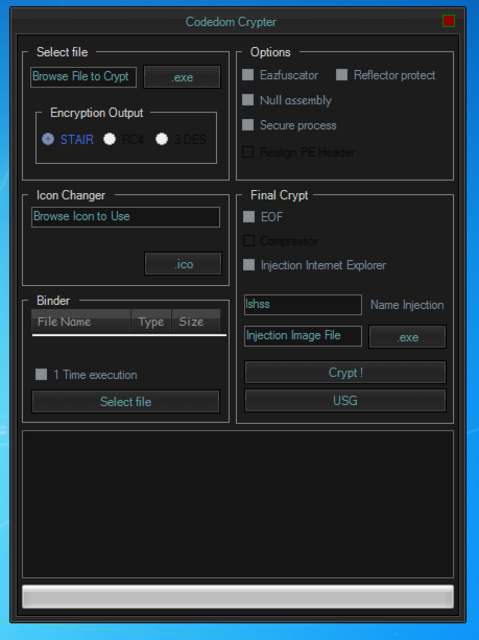Click the .exe button beside Injection Image File
Image resolution: width=479 pixels, height=640 pixels.
point(408,337)
